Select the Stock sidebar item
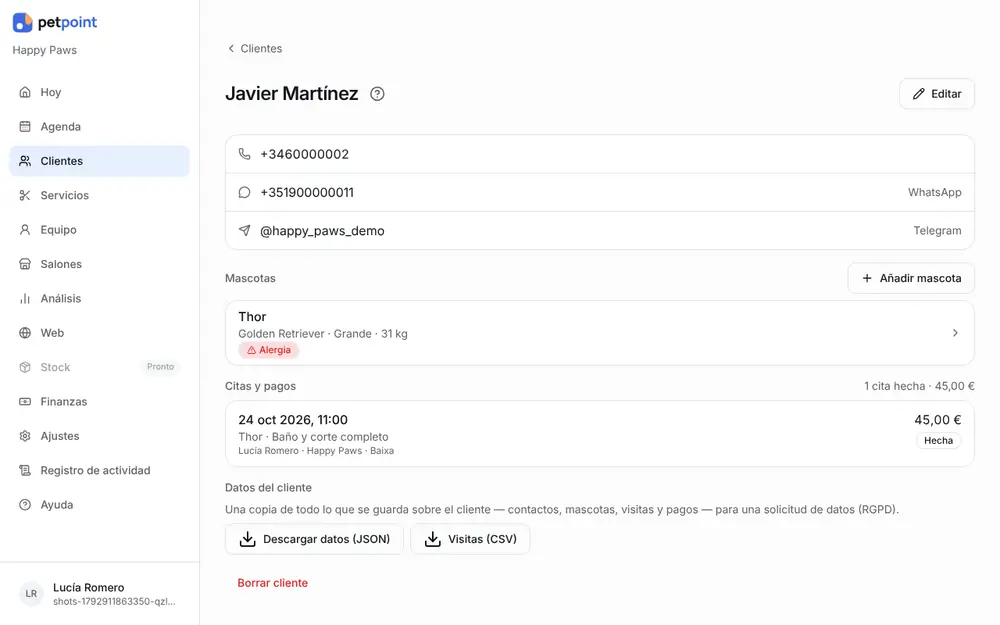Screen dimensions: 1000x625 [99, 367]
